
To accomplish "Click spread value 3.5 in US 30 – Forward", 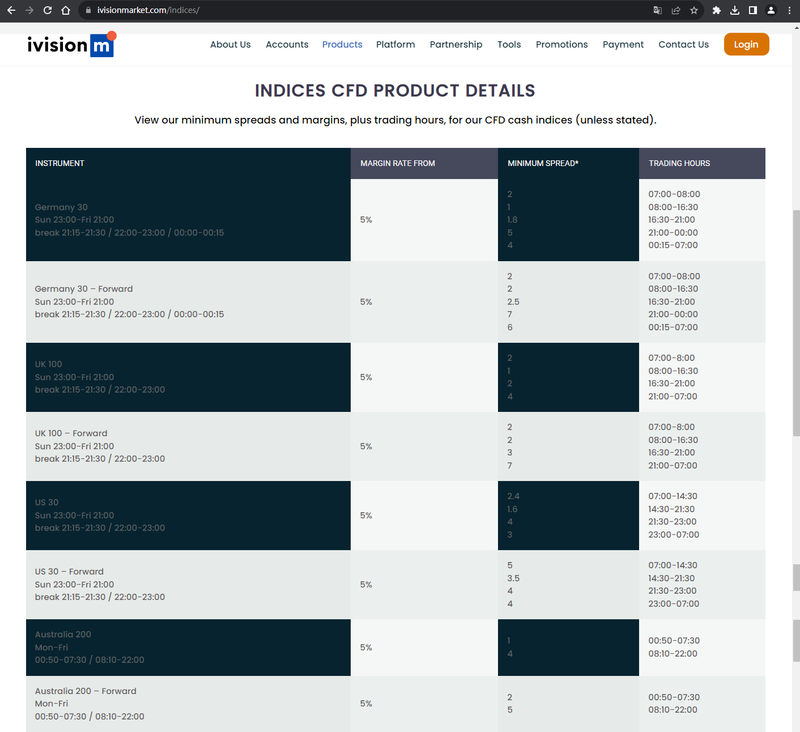I will pyautogui.click(x=513, y=578).
